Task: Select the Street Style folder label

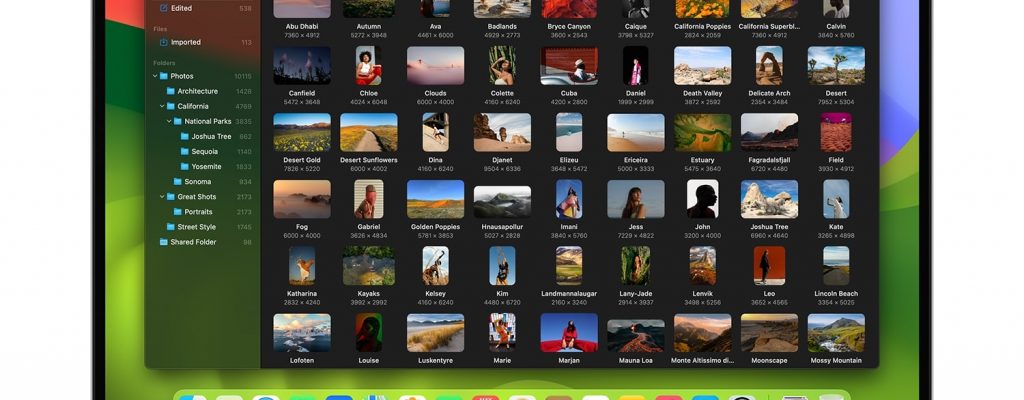Action: click(198, 227)
